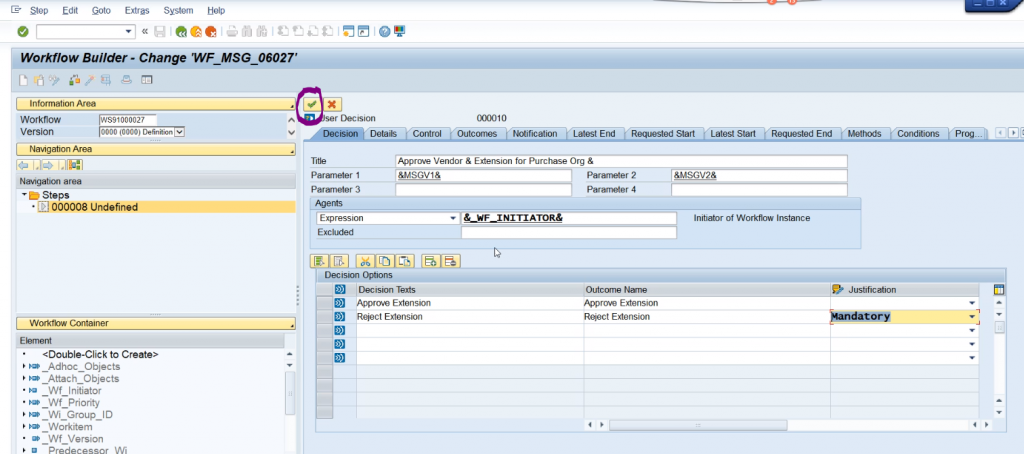The width and height of the screenshot is (1024, 454).
Task: Click the layout icon at far right of application toolbar
Action: (x=147, y=80)
